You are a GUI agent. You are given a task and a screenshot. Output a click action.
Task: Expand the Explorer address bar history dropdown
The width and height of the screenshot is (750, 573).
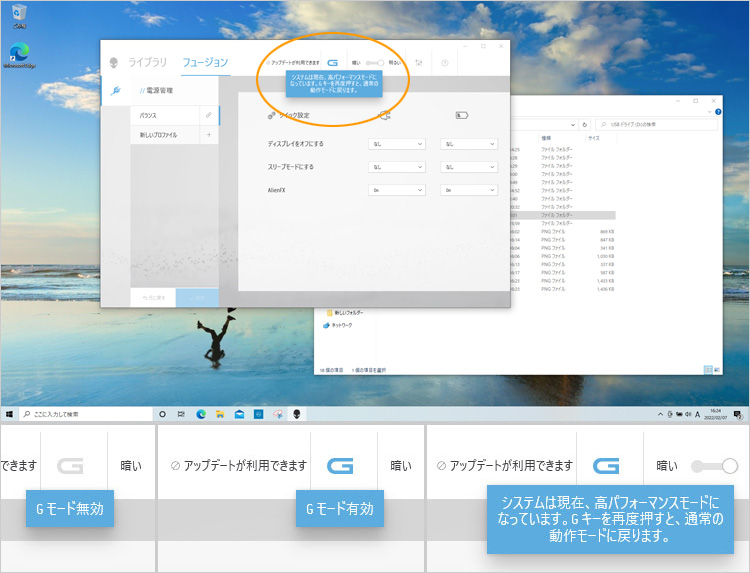tap(573, 124)
